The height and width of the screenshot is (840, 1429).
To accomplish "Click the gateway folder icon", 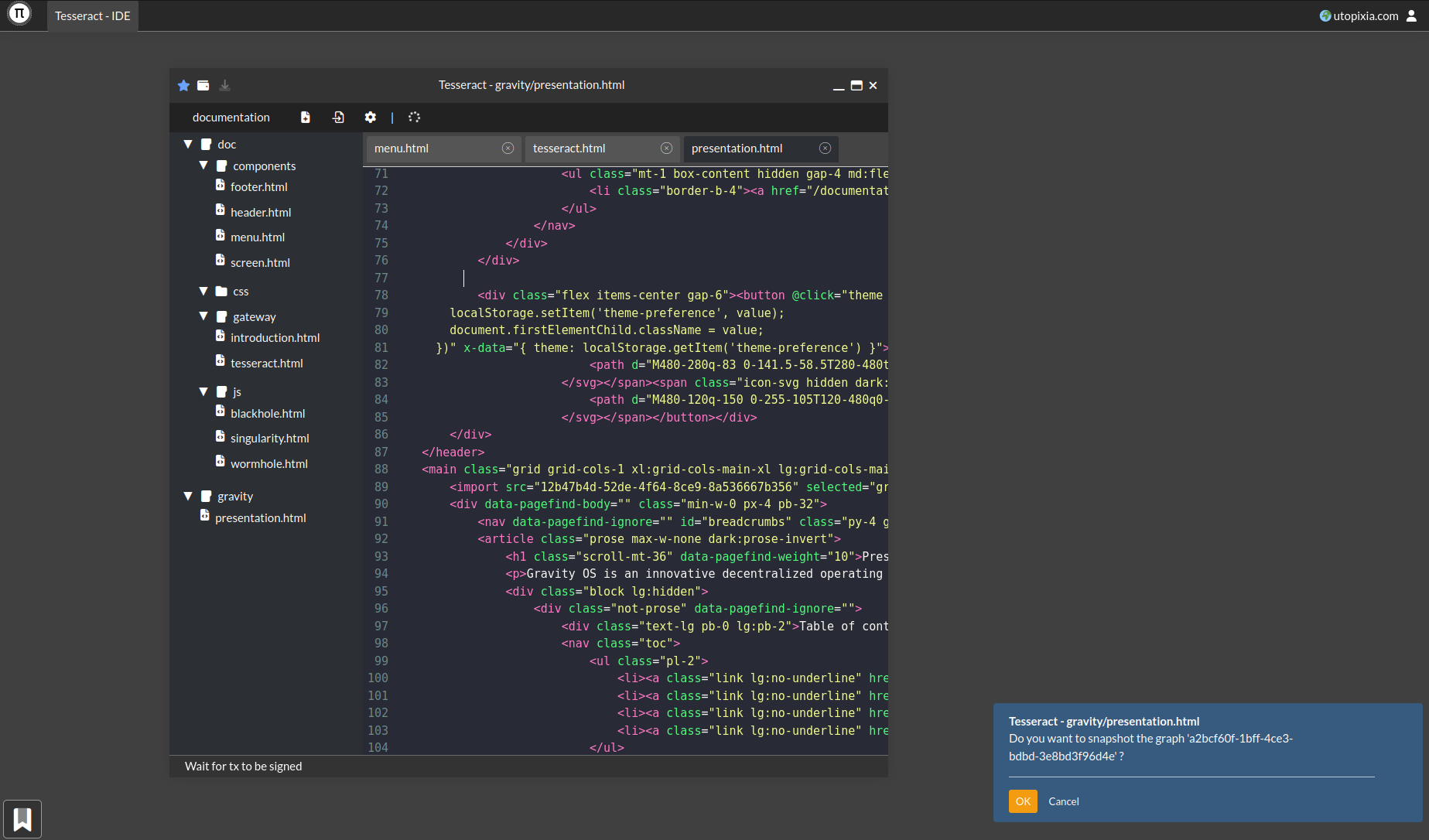I will [221, 316].
